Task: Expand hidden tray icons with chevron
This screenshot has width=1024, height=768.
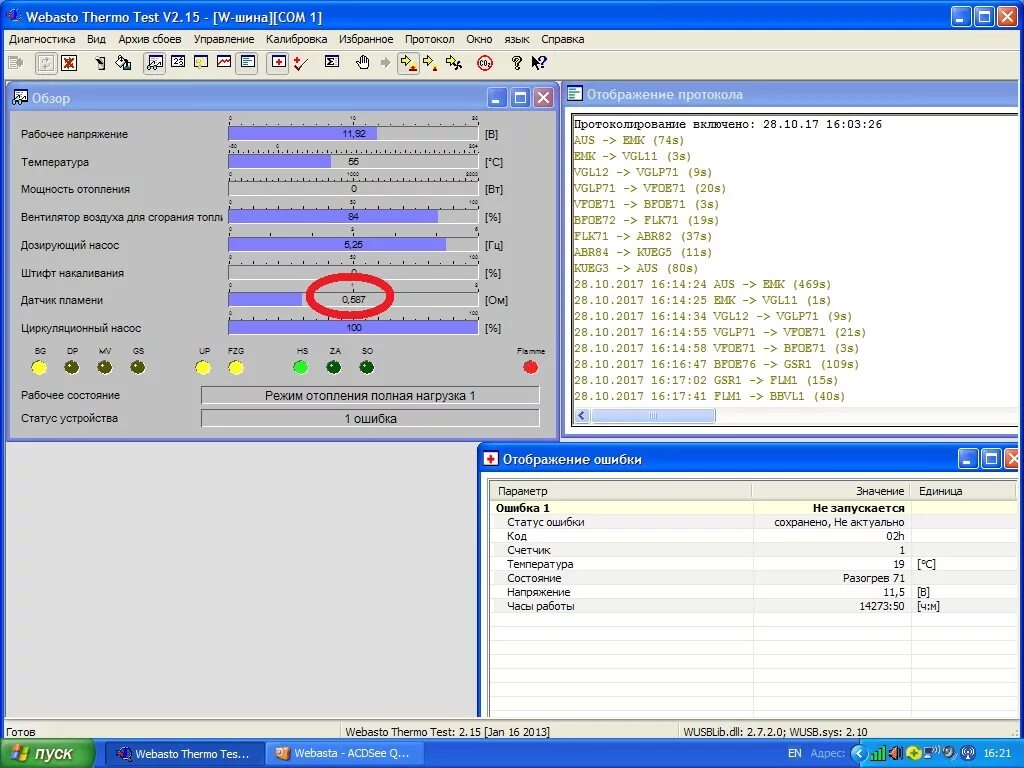Action: click(858, 754)
